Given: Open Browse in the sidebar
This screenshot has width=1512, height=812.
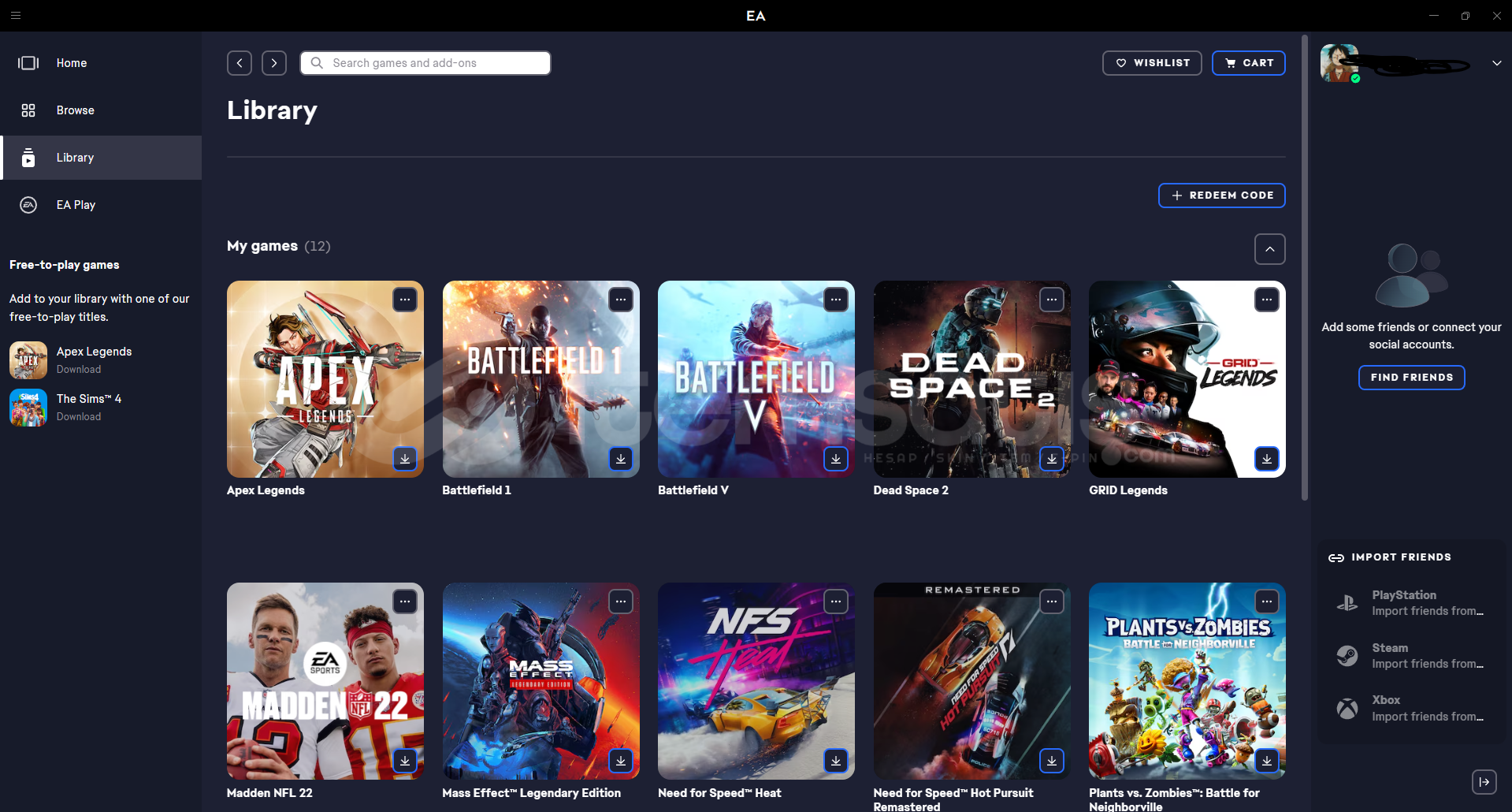Looking at the screenshot, I should point(101,110).
